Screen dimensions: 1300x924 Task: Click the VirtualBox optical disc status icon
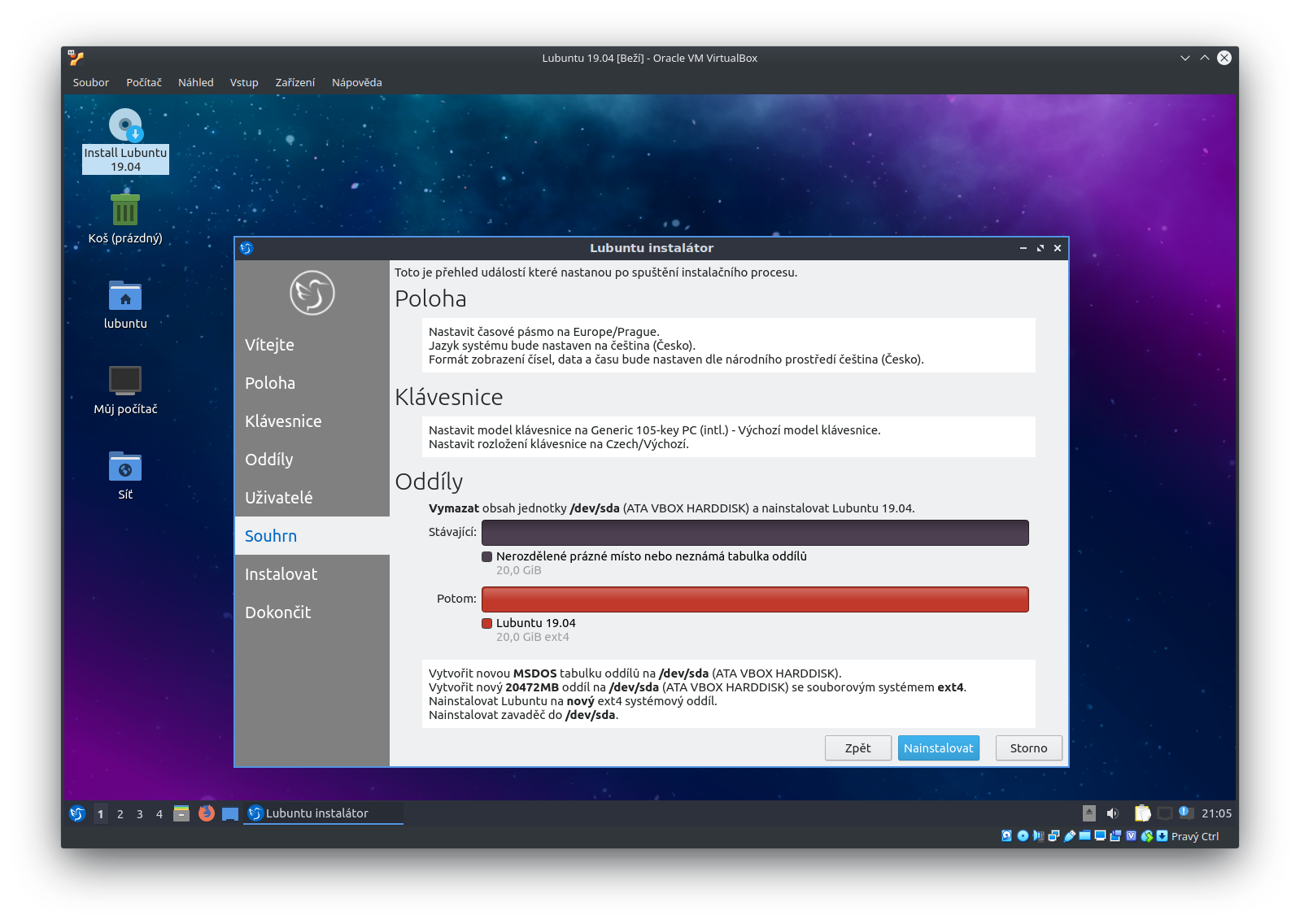click(x=1023, y=836)
